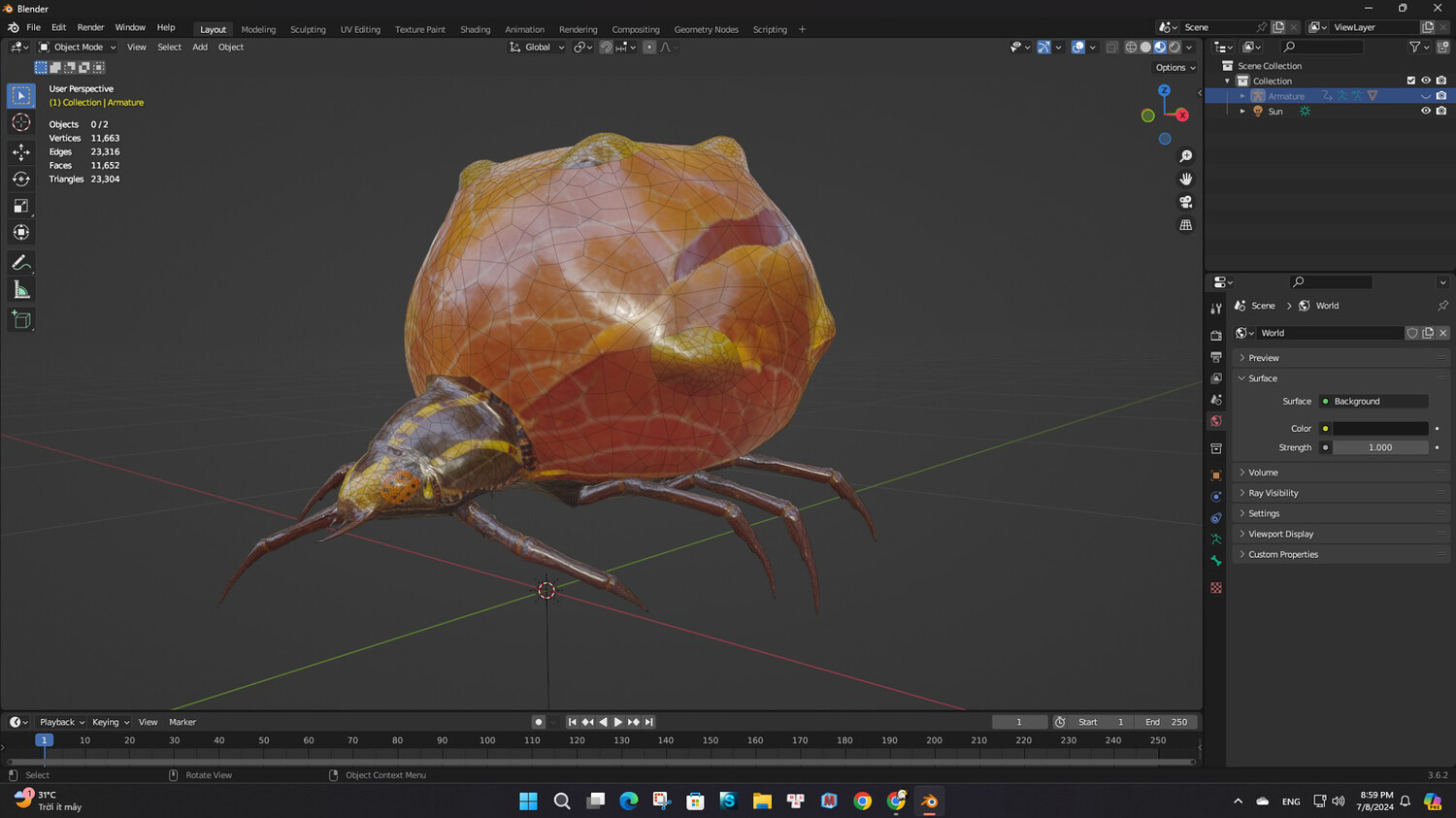Click the Options button in viewport
1456x818 pixels.
click(x=1175, y=68)
